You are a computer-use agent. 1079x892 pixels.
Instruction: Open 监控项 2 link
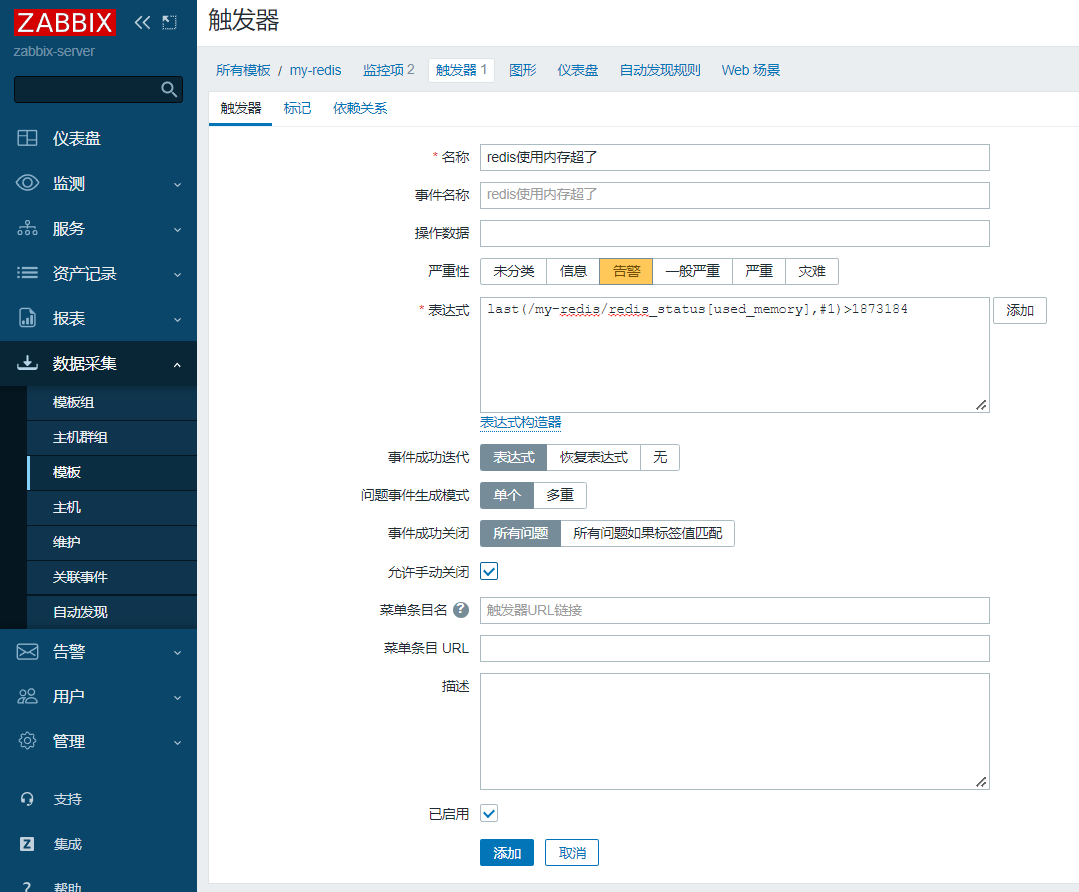click(388, 70)
